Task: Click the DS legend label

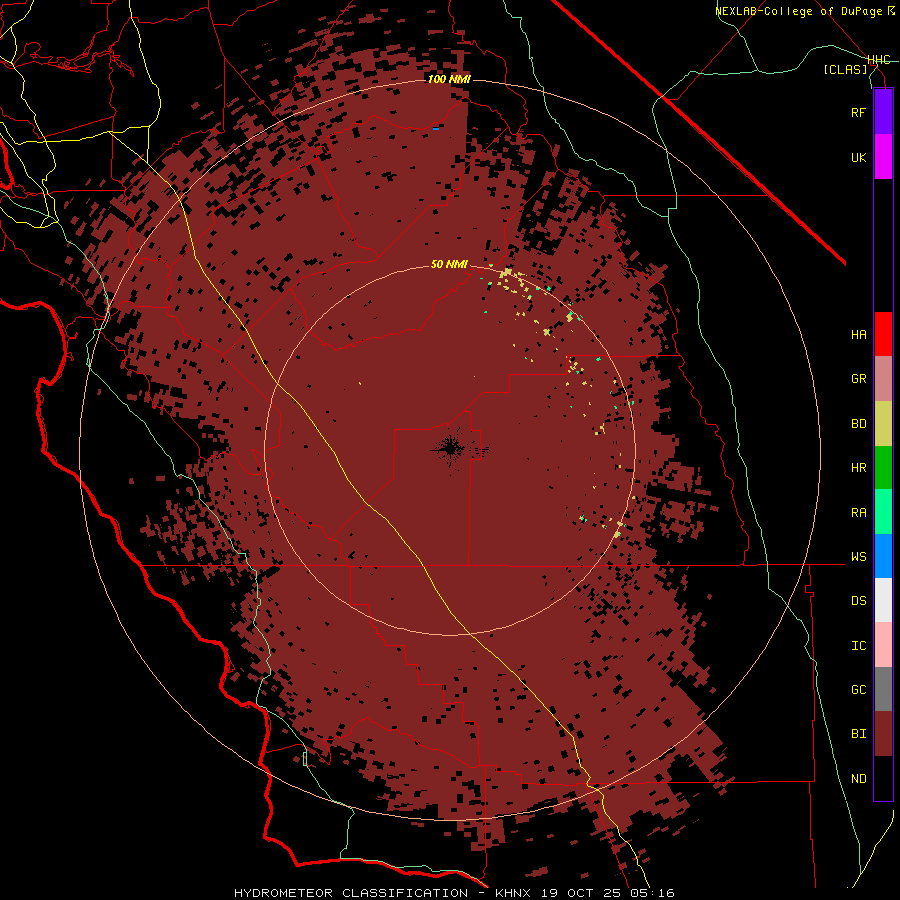Action: point(858,601)
